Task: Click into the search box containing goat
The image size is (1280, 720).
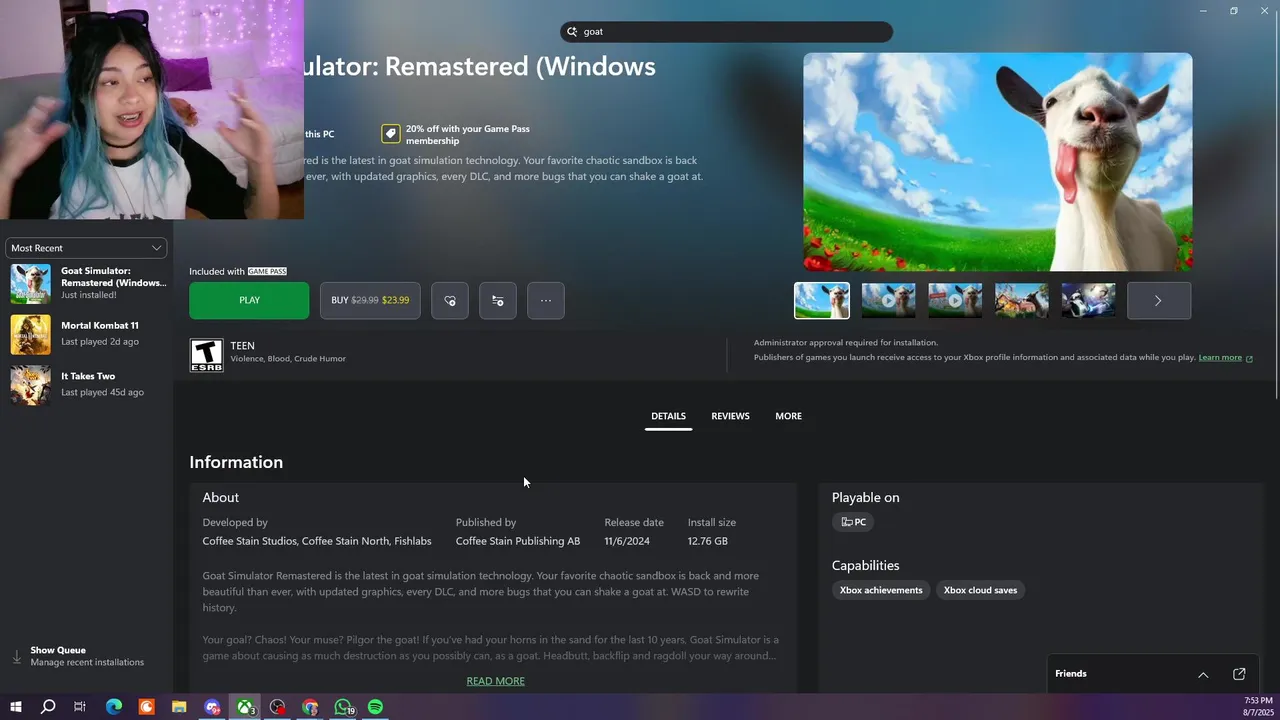Action: point(726,31)
